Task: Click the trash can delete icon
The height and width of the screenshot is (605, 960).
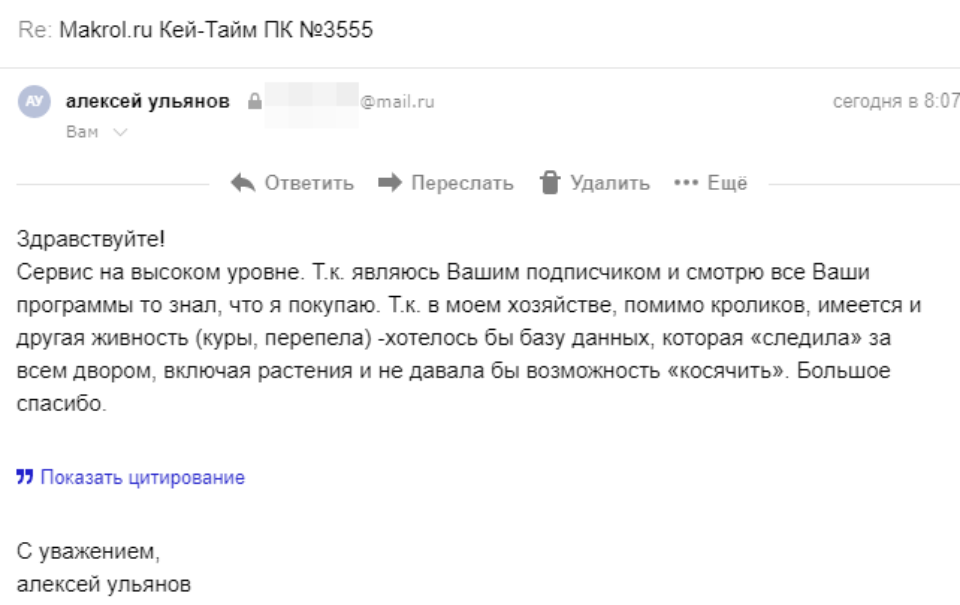Action: point(549,183)
